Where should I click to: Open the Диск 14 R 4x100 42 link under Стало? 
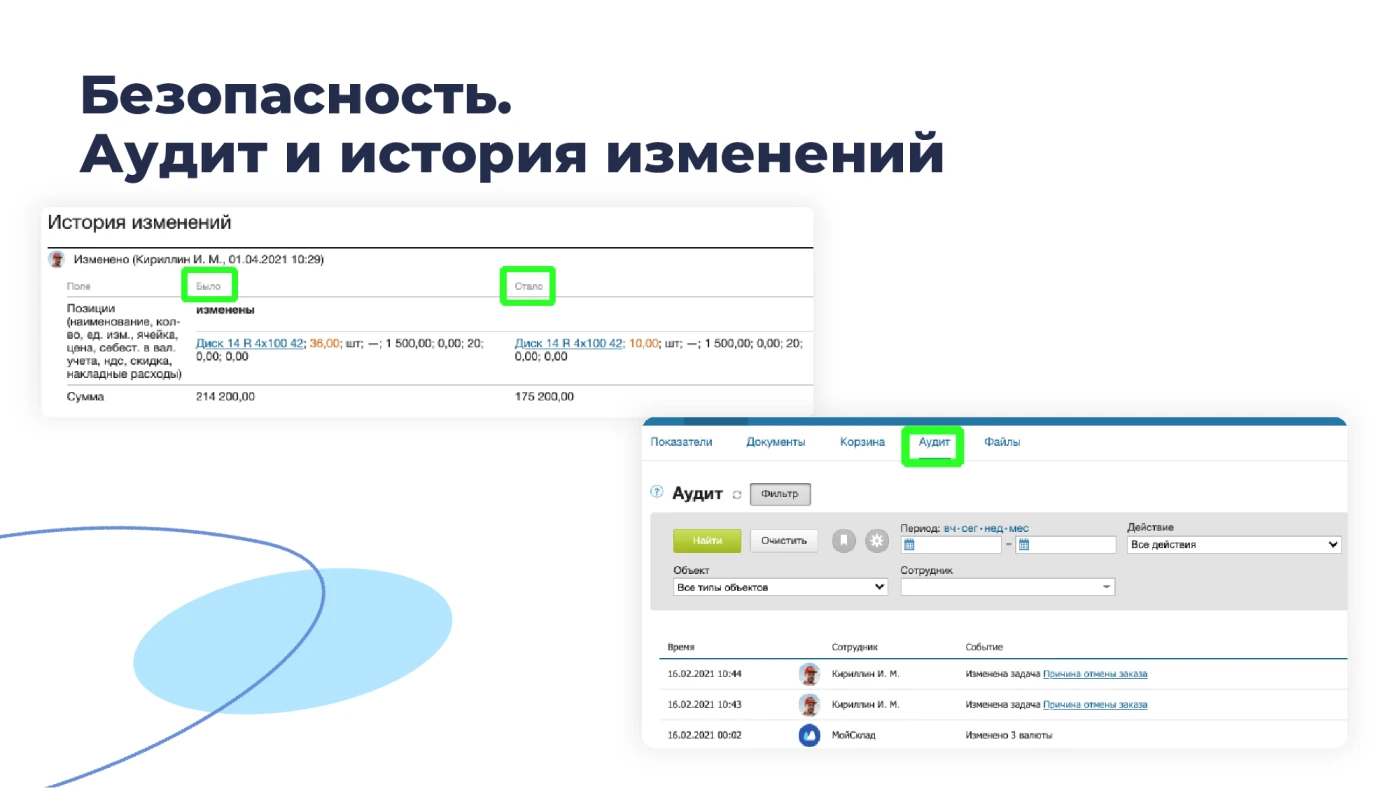[x=569, y=343]
